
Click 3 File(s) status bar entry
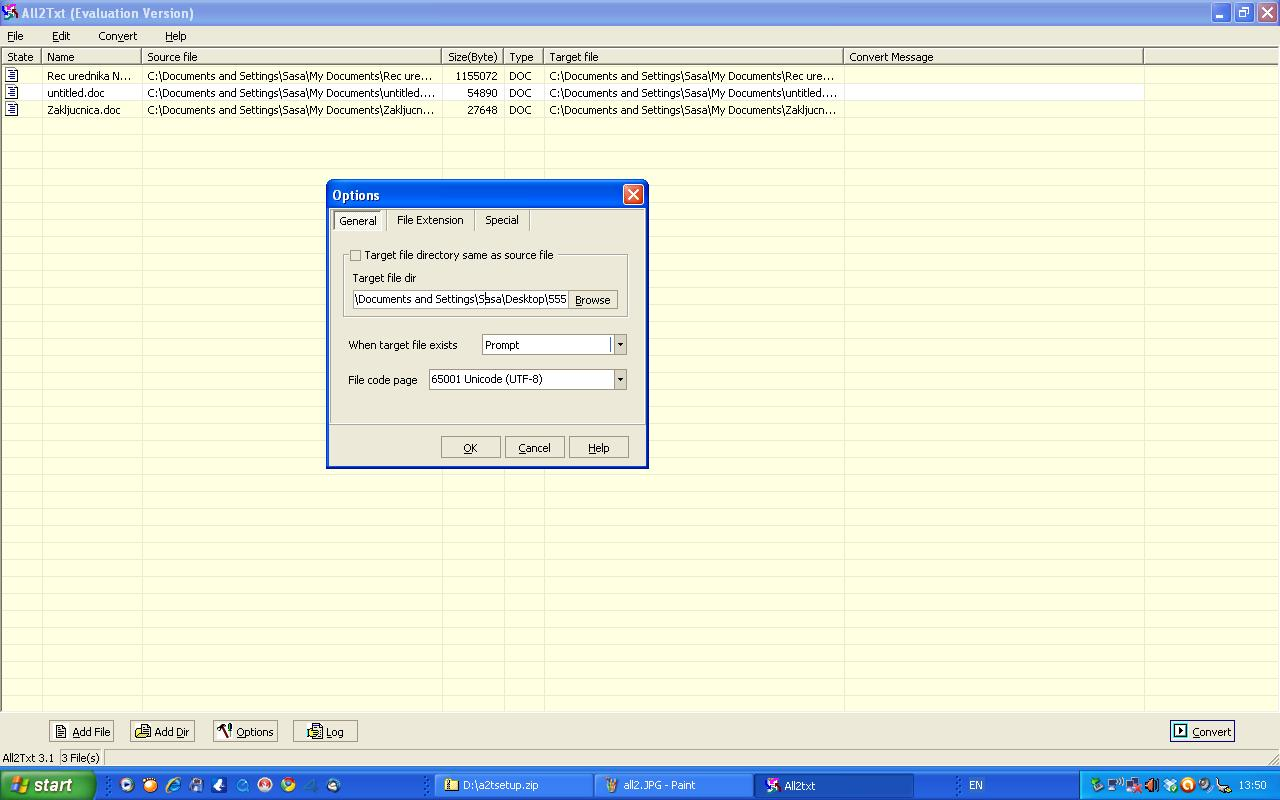click(81, 758)
